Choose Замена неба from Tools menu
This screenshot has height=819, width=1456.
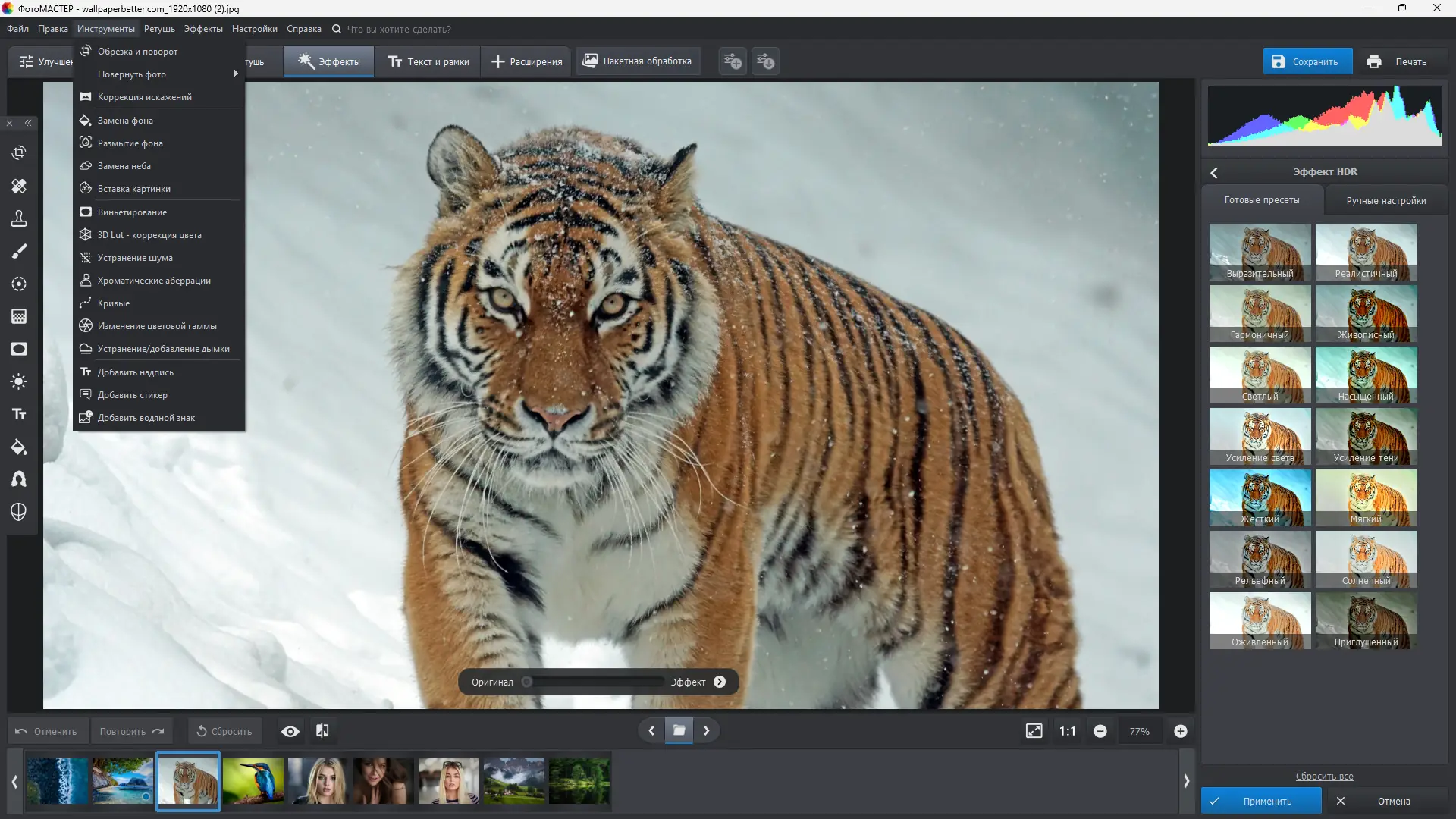coord(124,166)
